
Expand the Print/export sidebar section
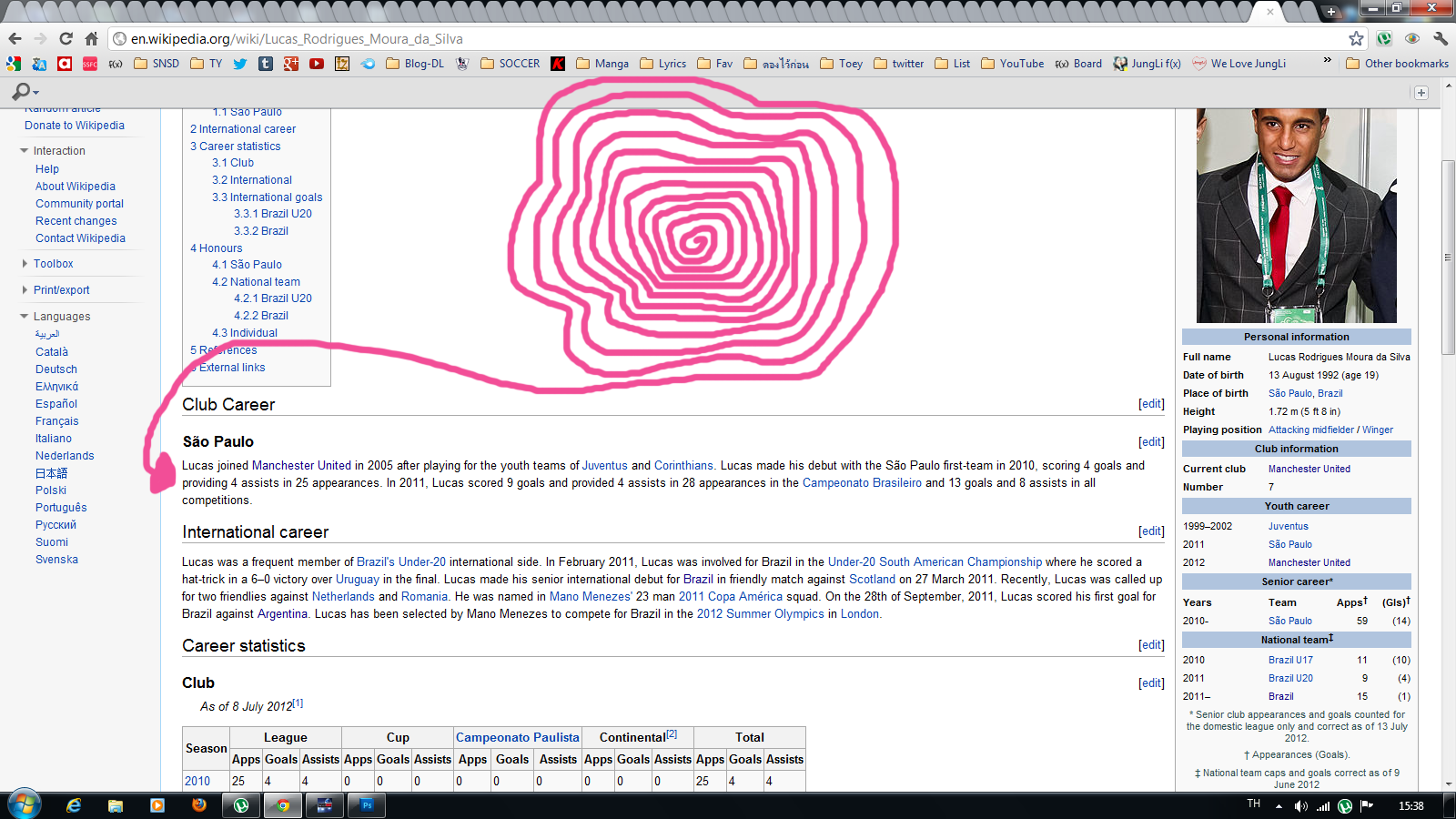(25, 290)
